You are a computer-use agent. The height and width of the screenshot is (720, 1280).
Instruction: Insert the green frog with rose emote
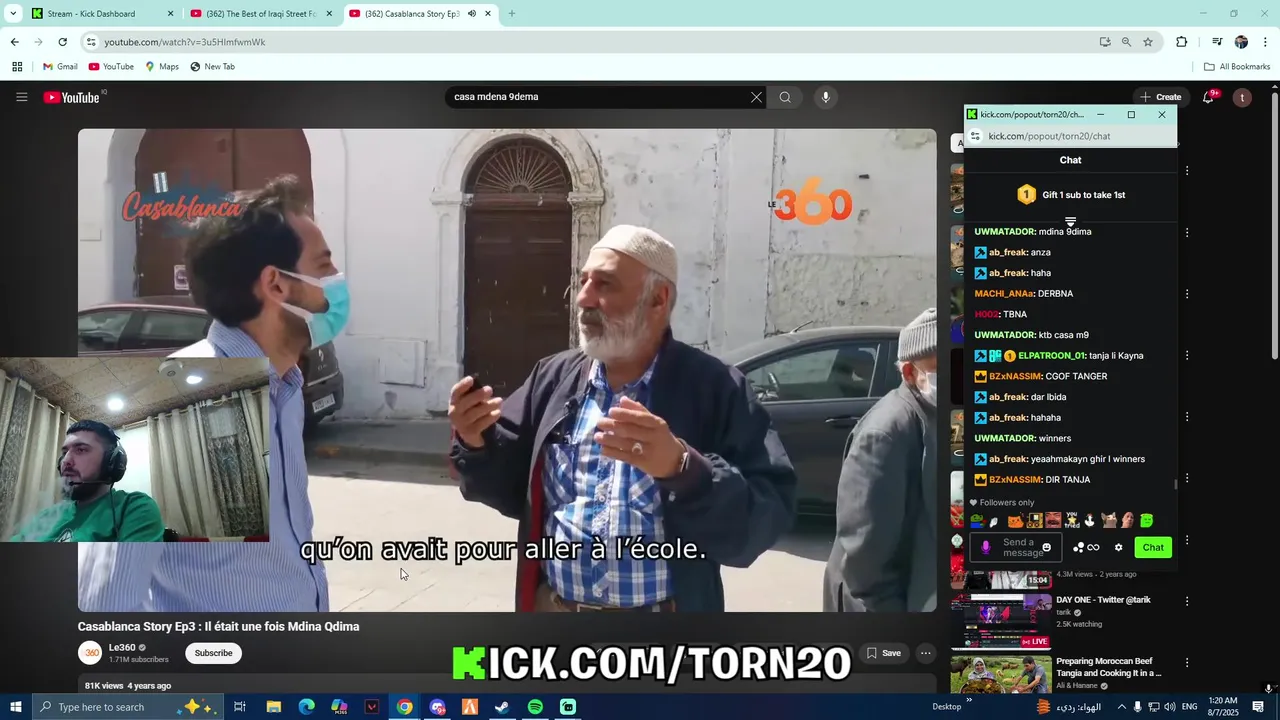(977, 520)
